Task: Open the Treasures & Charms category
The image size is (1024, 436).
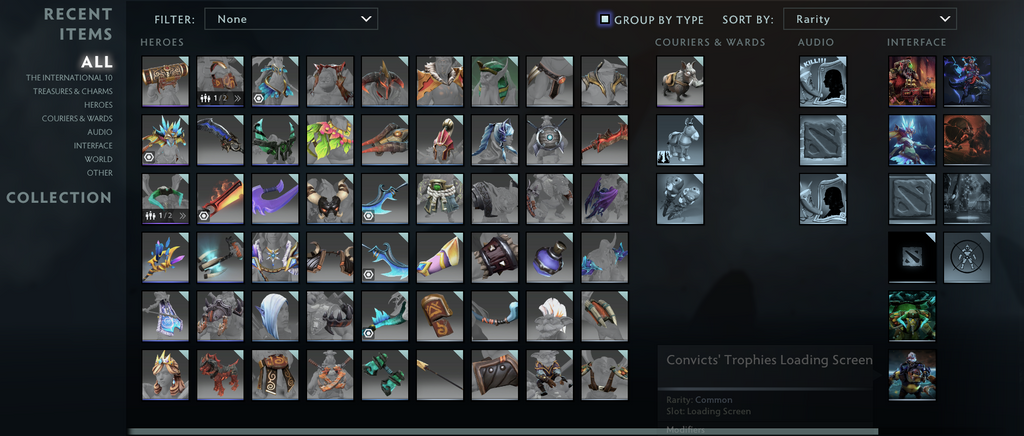Action: pos(73,91)
